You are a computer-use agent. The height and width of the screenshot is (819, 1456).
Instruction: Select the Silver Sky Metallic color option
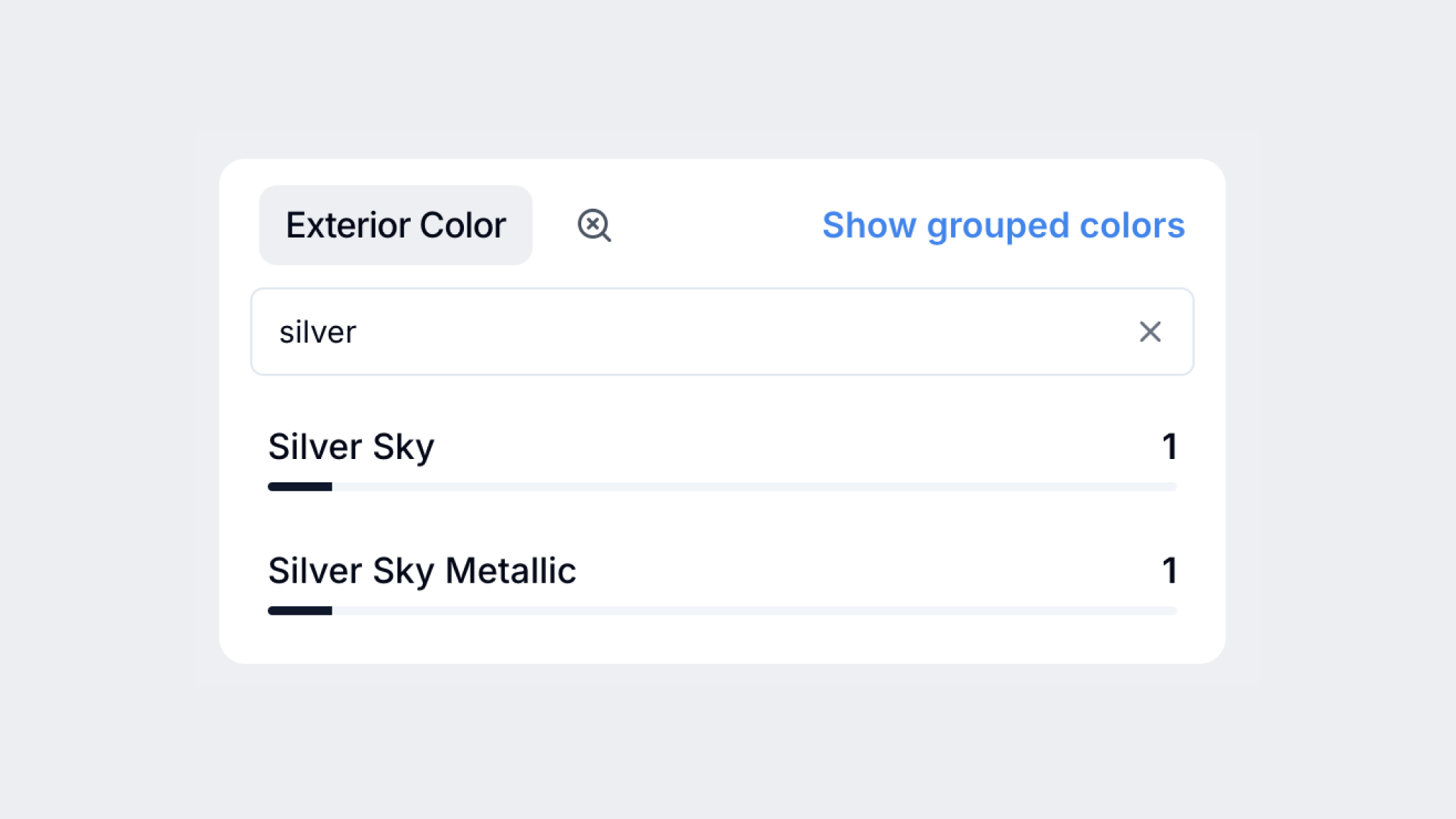(x=421, y=571)
